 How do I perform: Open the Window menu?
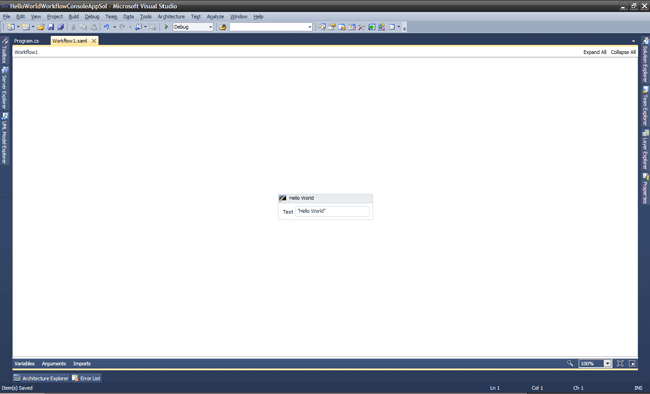[x=239, y=17]
